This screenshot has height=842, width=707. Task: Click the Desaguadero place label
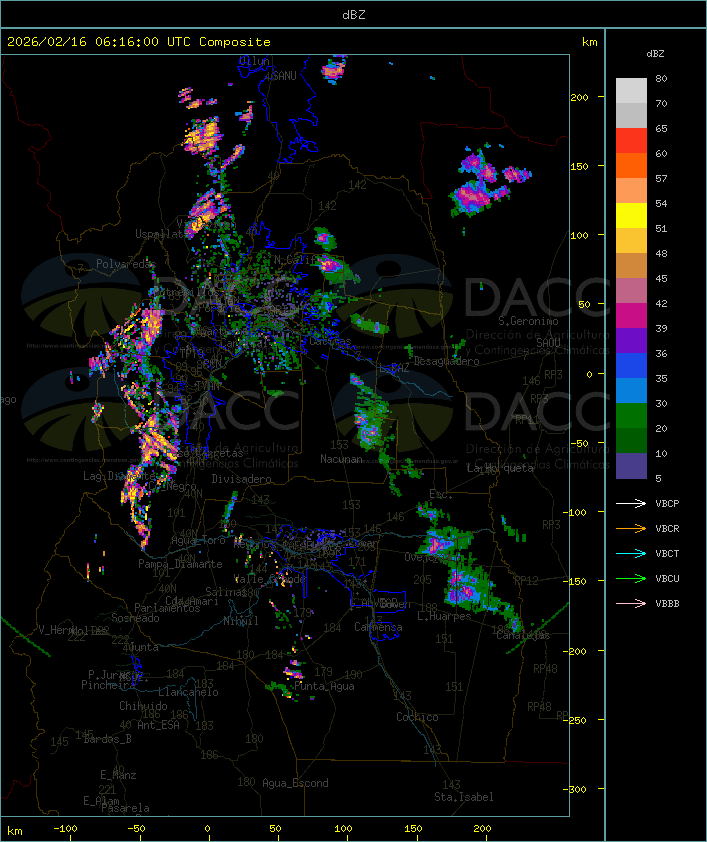point(447,361)
